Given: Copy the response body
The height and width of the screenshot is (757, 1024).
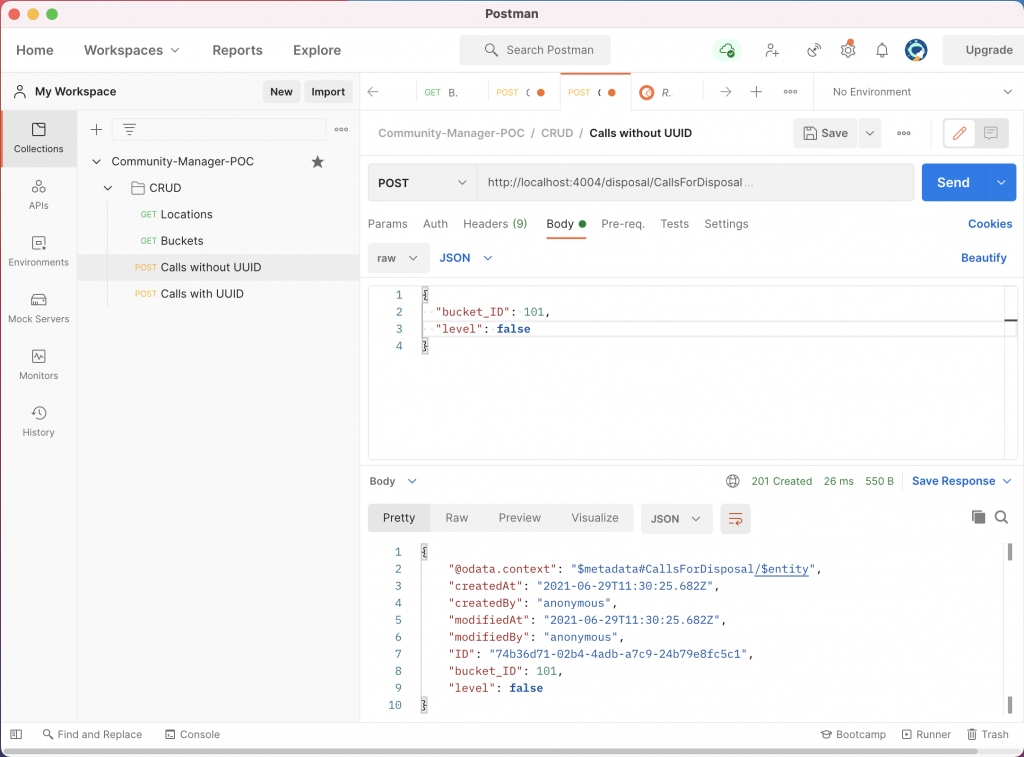Looking at the screenshot, I should [x=978, y=517].
